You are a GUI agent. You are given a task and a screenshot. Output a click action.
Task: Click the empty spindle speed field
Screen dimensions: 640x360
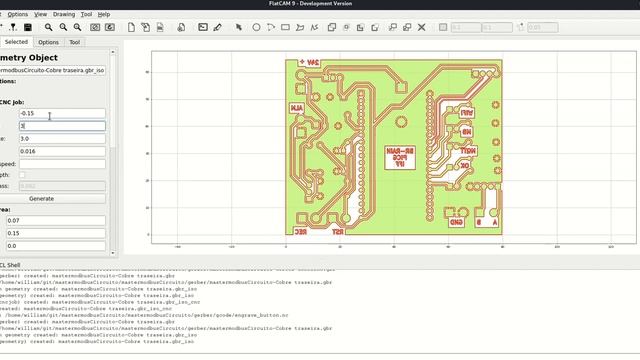point(62,164)
